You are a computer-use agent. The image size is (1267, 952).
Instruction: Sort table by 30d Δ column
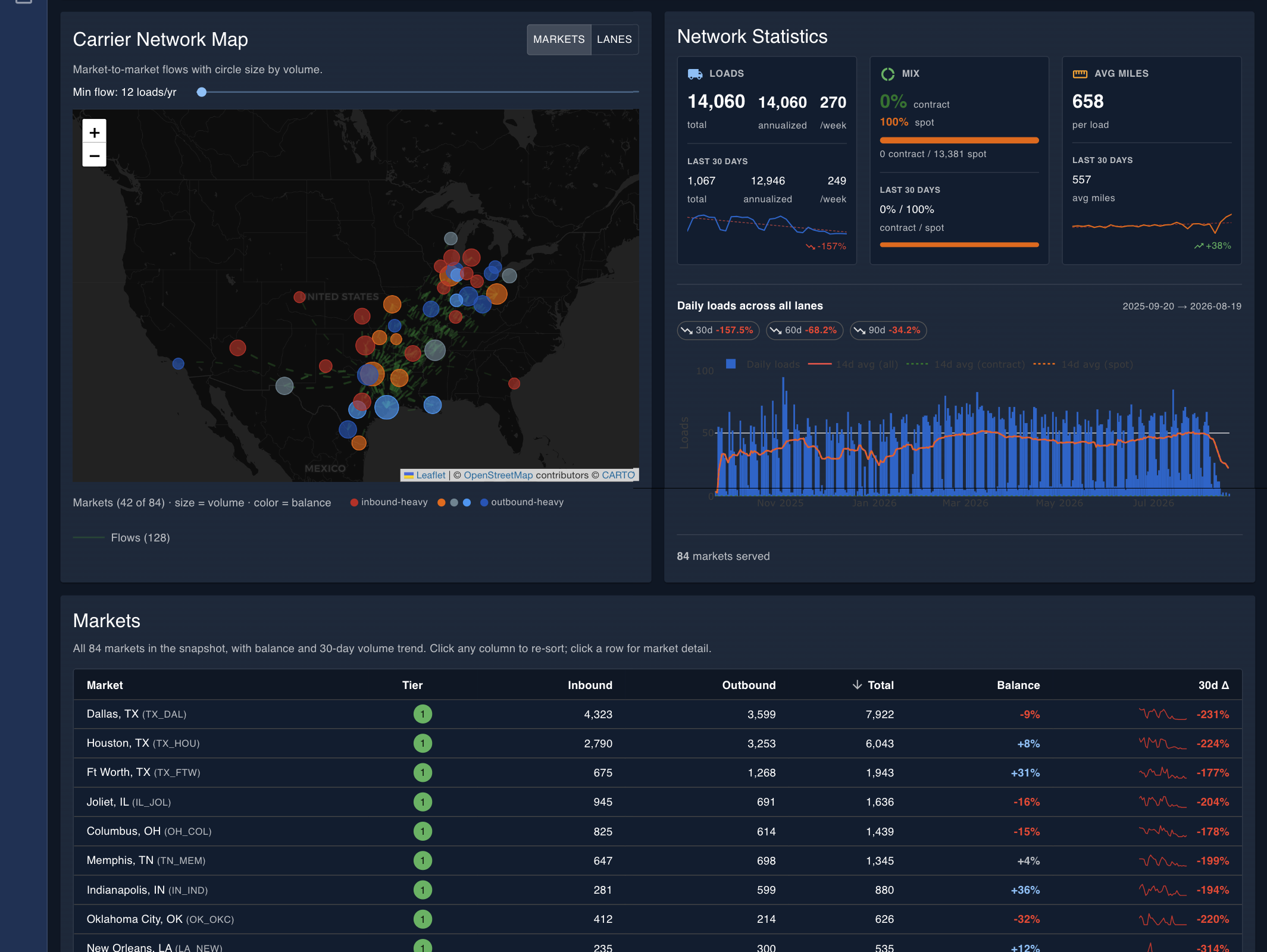(x=1213, y=685)
